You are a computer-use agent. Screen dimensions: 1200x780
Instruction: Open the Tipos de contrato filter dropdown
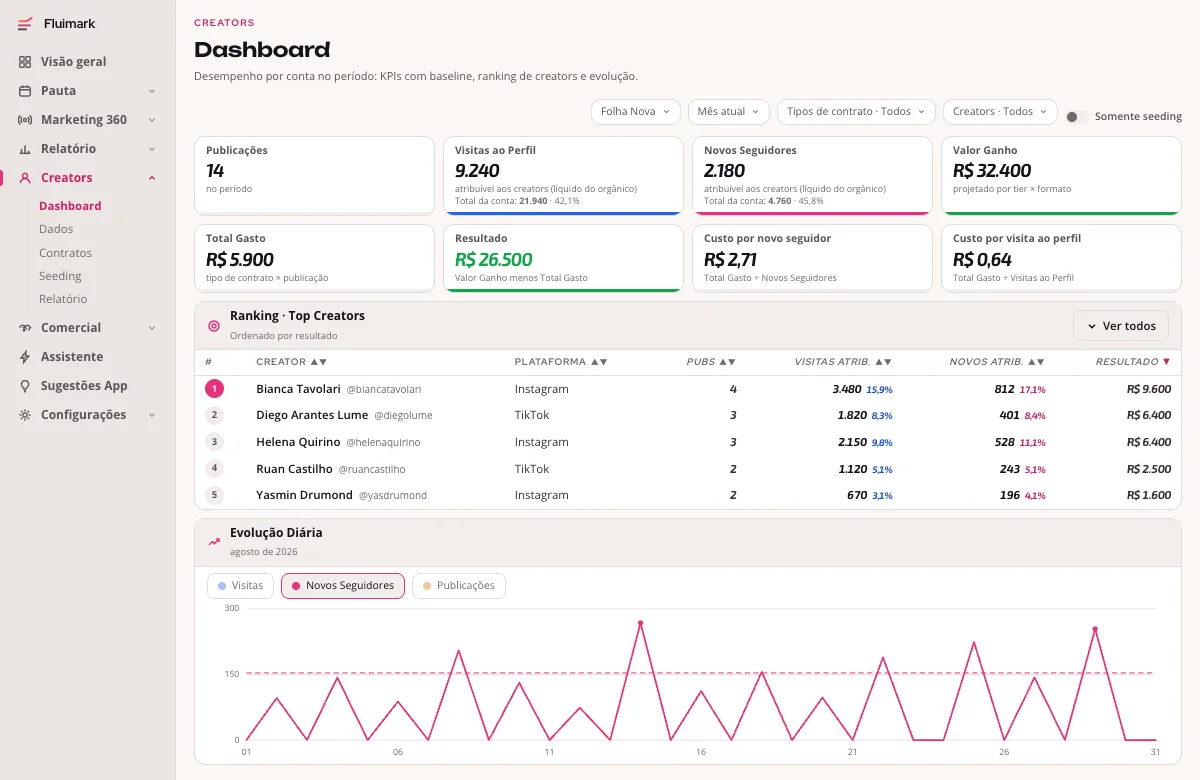pyautogui.click(x=856, y=112)
